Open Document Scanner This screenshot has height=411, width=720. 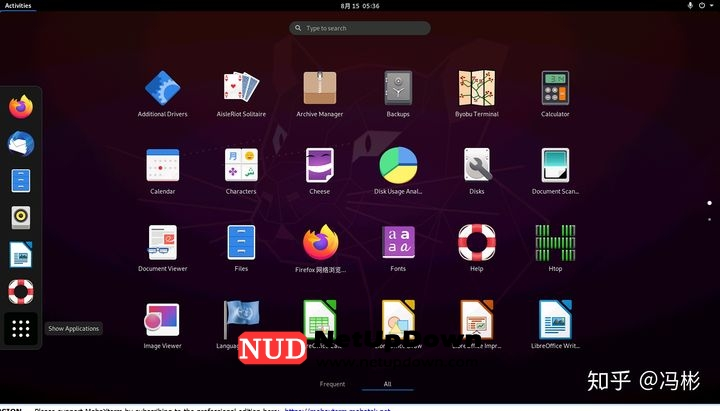555,165
